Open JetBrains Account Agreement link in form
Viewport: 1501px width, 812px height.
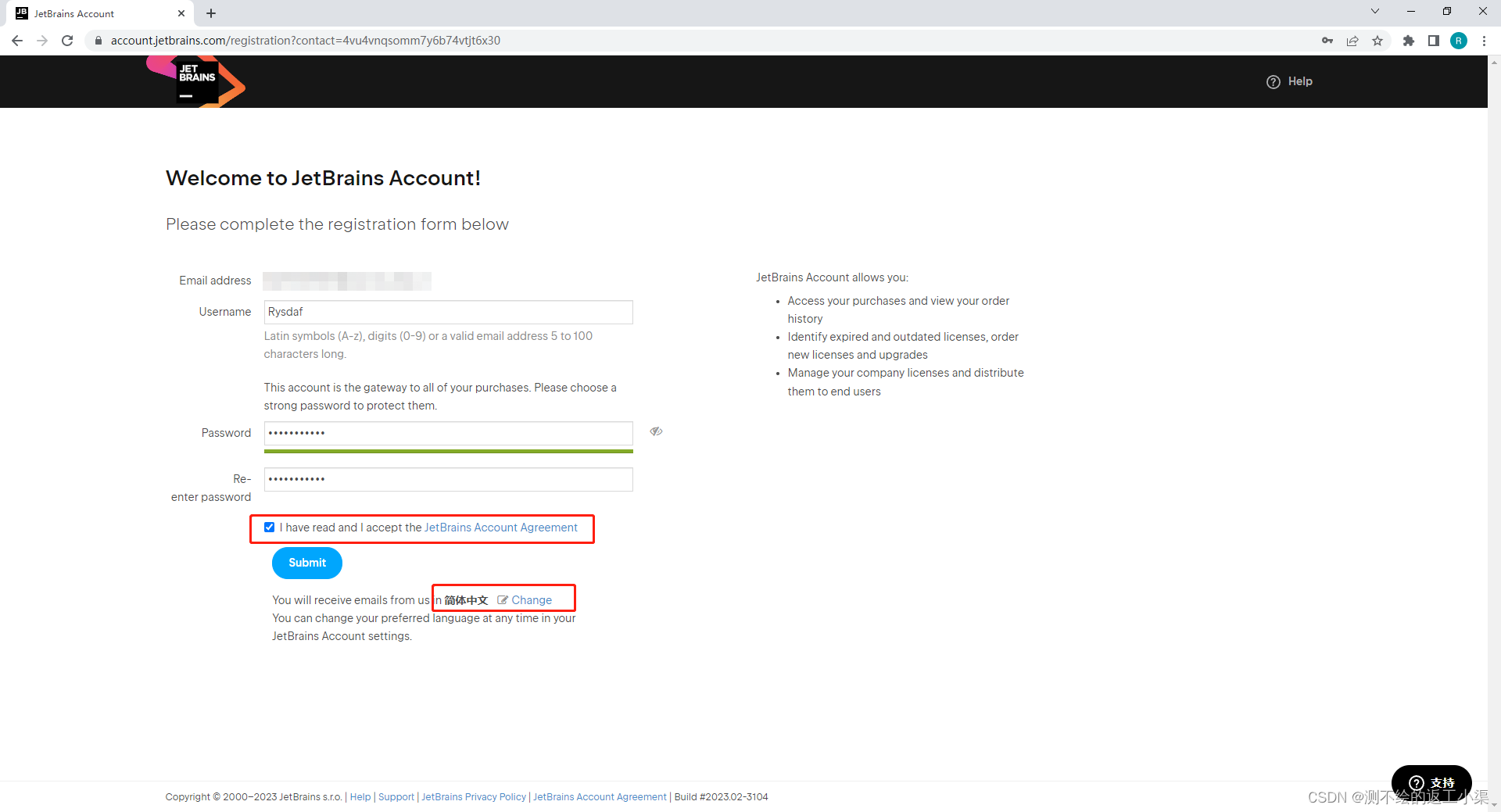click(x=501, y=528)
